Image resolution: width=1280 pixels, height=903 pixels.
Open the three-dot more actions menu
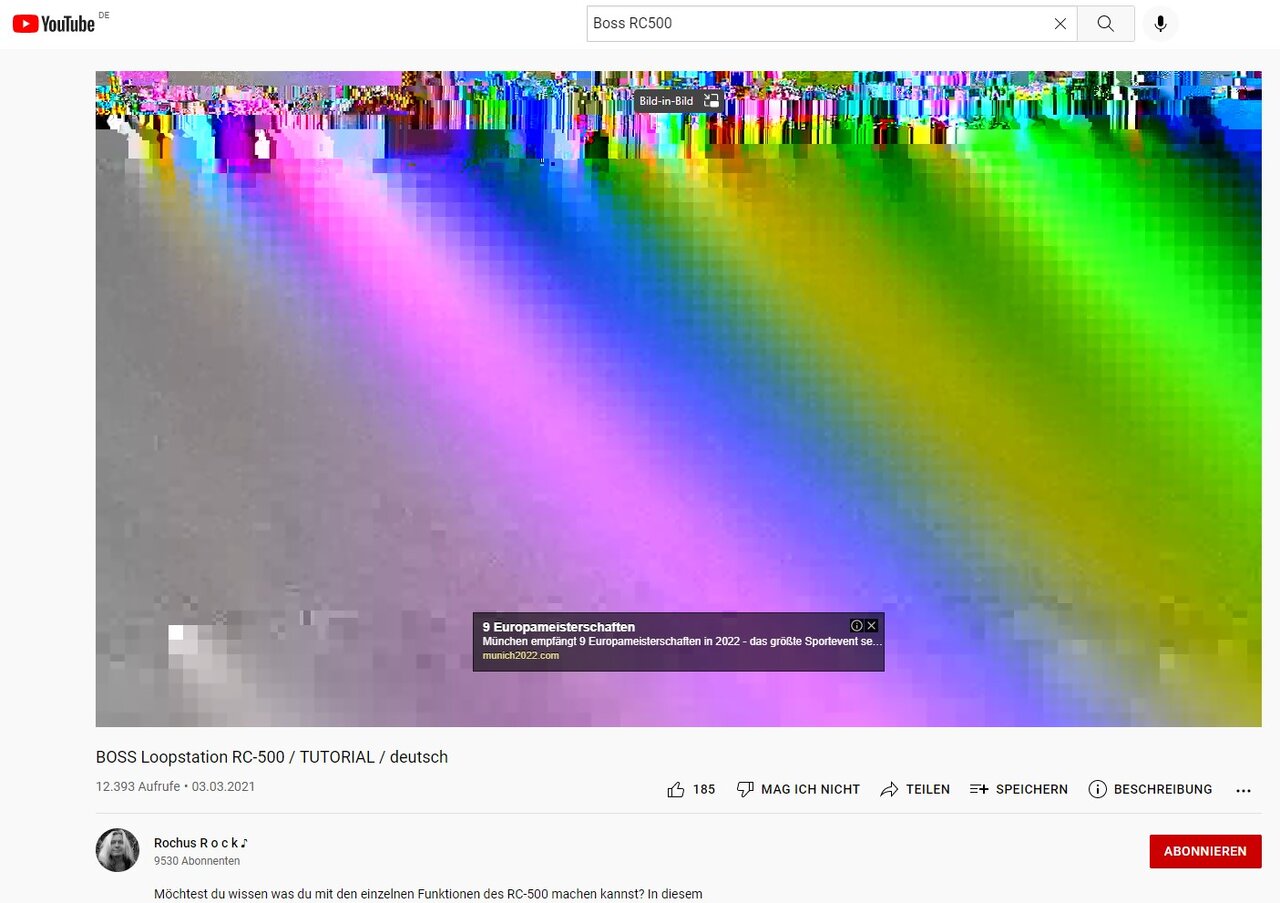[x=1243, y=790]
